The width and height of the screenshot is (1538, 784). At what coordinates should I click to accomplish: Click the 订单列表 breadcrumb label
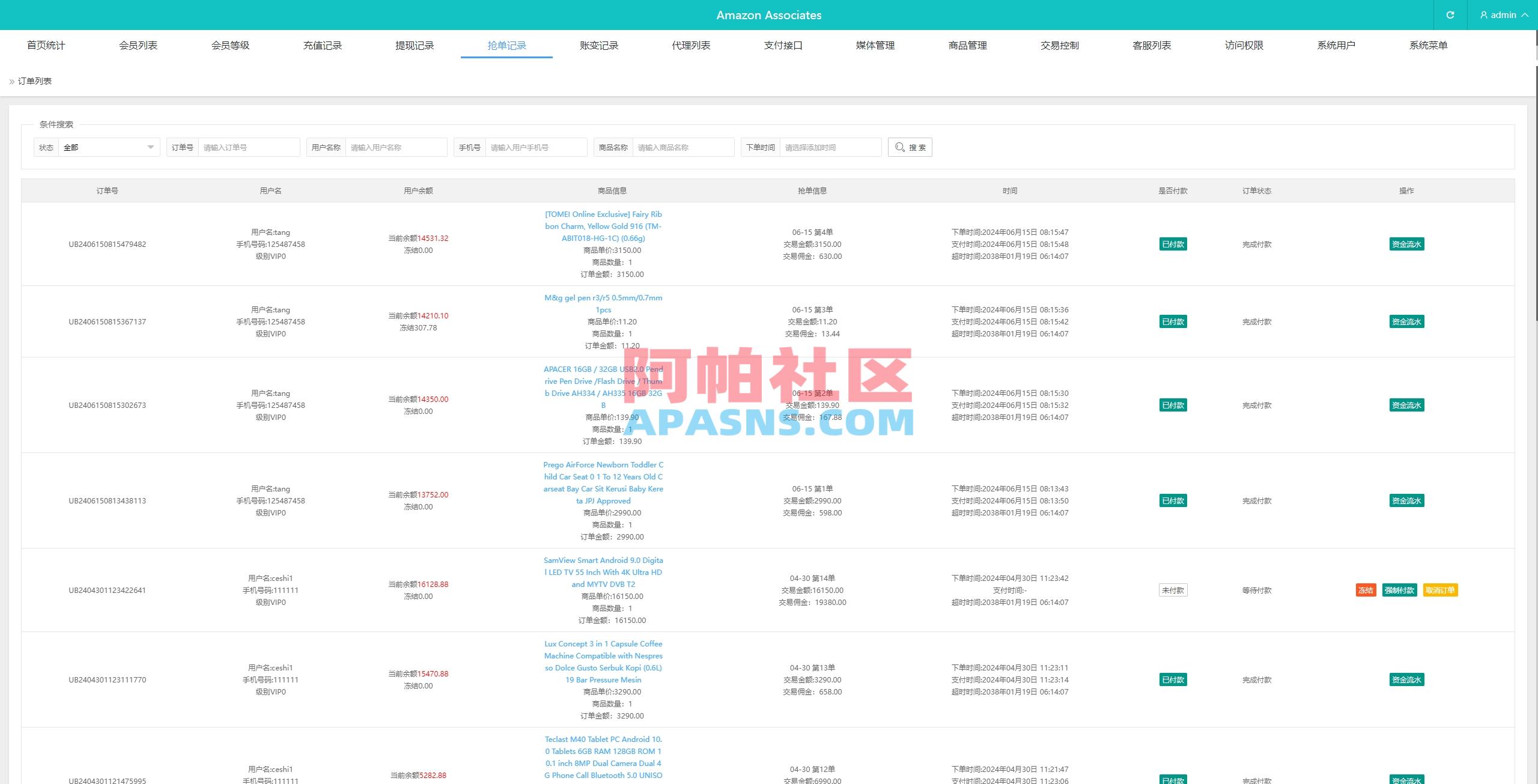coord(34,80)
